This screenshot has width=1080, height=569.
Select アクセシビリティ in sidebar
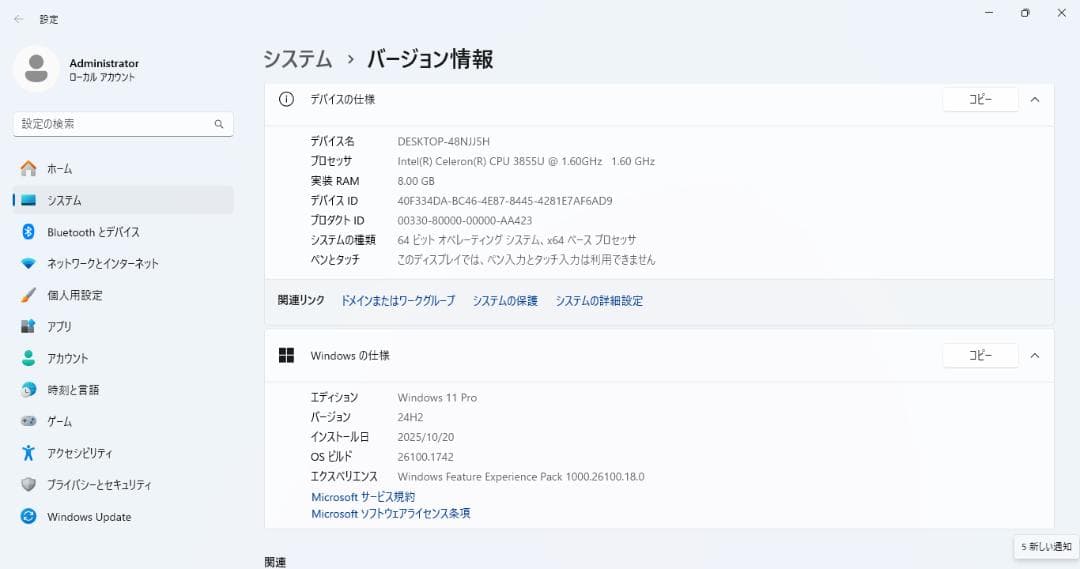pos(123,453)
